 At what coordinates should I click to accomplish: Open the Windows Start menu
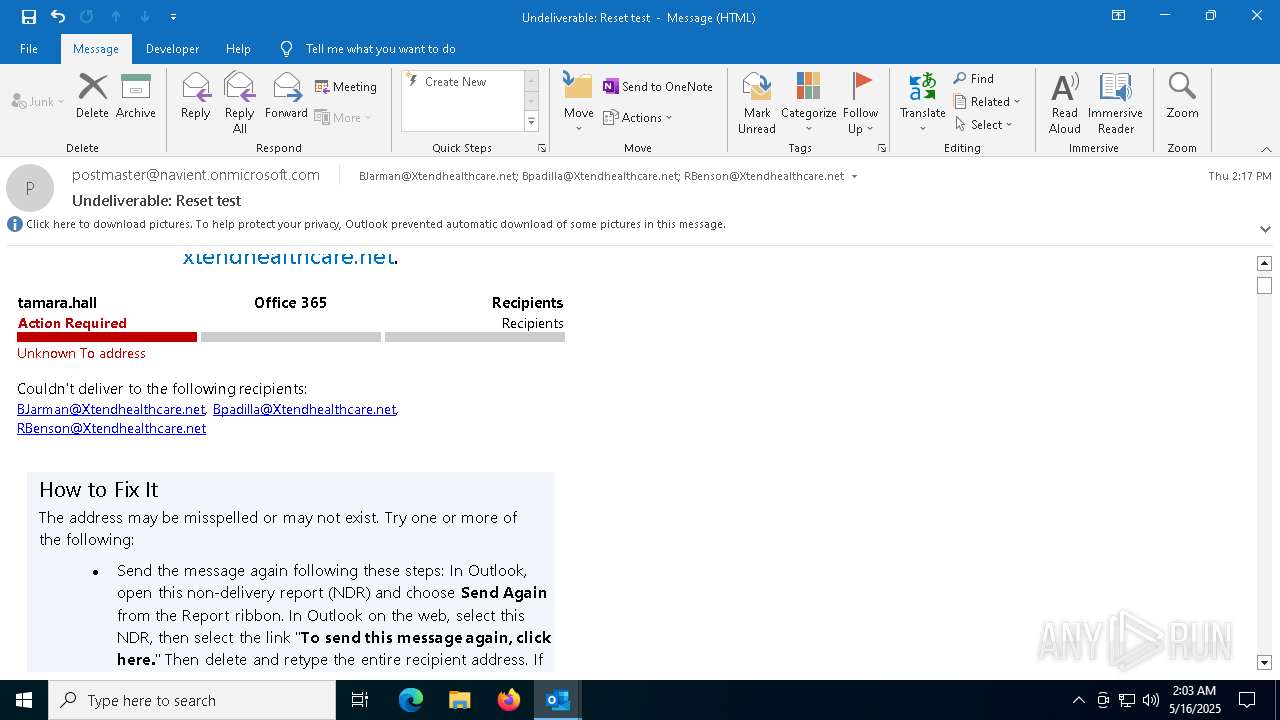coord(24,700)
